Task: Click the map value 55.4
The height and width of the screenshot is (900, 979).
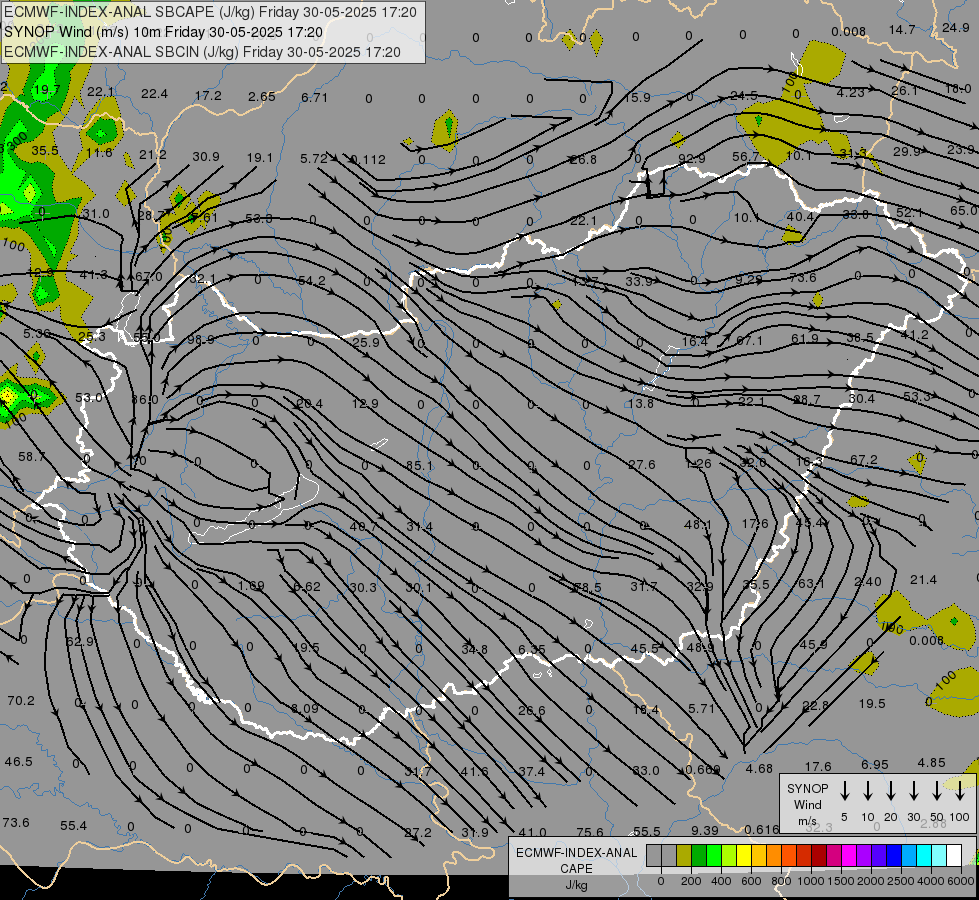Action: point(73,825)
